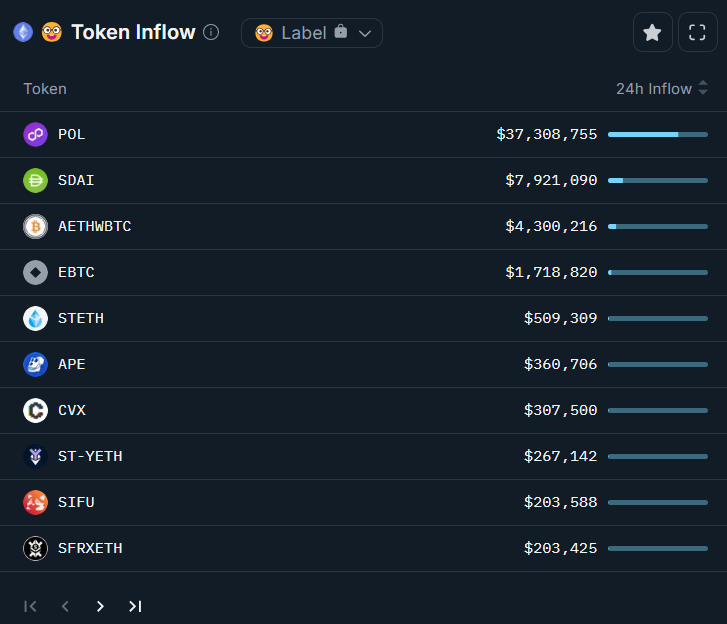This screenshot has width=727, height=624.
Task: Click the Ethereum chain icon in header
Action: (x=23, y=32)
